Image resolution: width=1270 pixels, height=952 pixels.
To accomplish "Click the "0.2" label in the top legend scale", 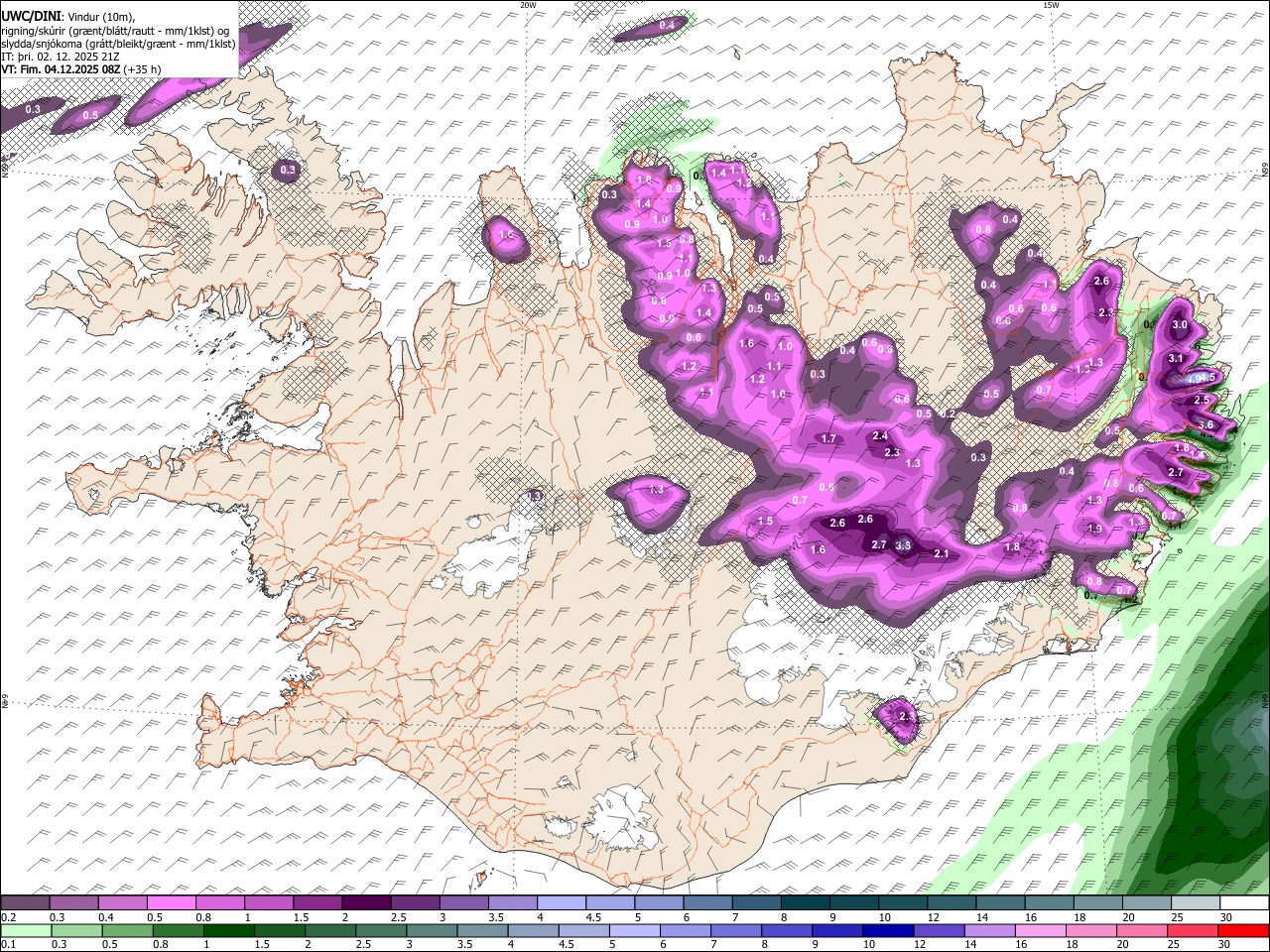I will click(8, 917).
